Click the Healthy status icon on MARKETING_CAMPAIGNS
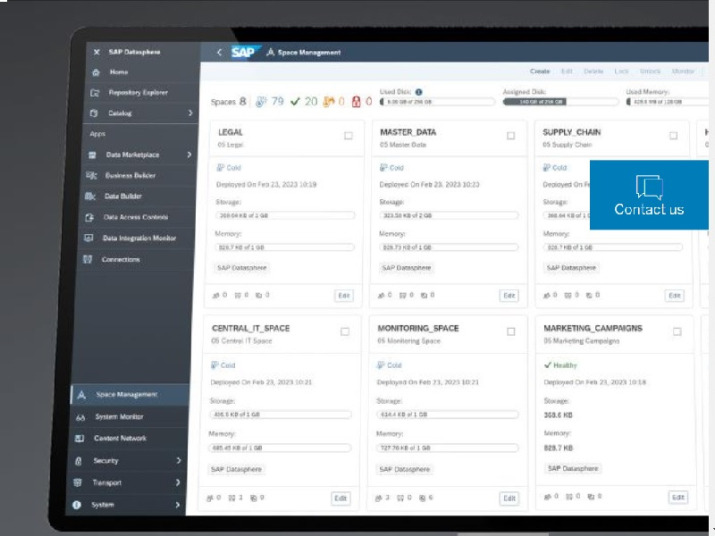 coord(548,365)
